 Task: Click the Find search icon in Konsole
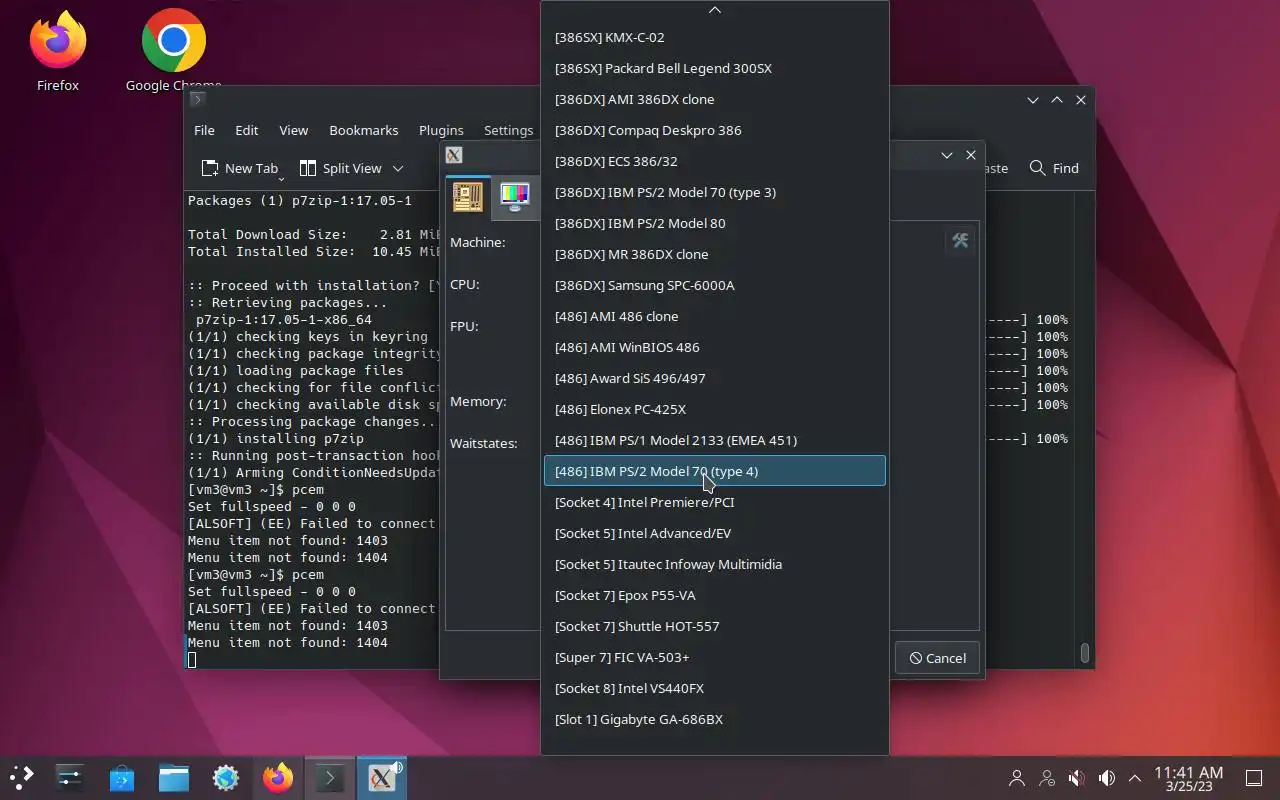click(x=1038, y=168)
